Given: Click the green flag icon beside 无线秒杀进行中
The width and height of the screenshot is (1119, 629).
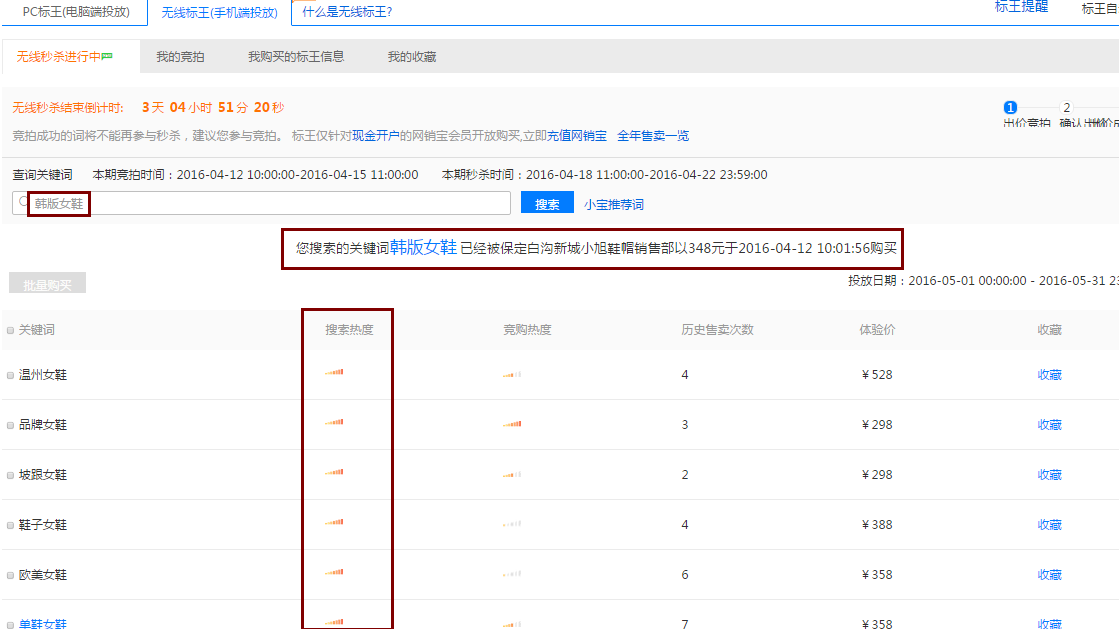Looking at the screenshot, I should [x=108, y=57].
